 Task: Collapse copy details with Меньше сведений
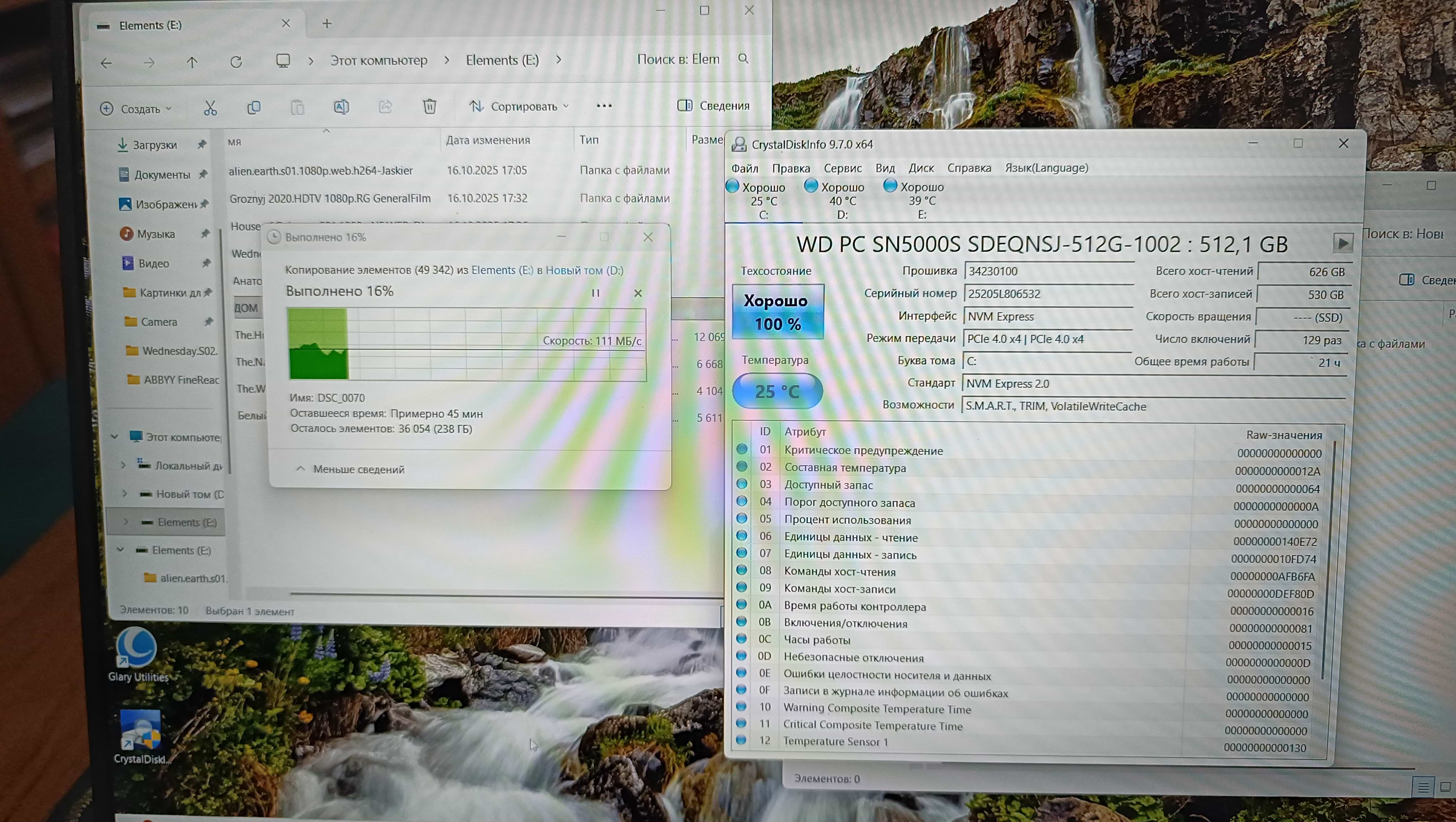[350, 469]
